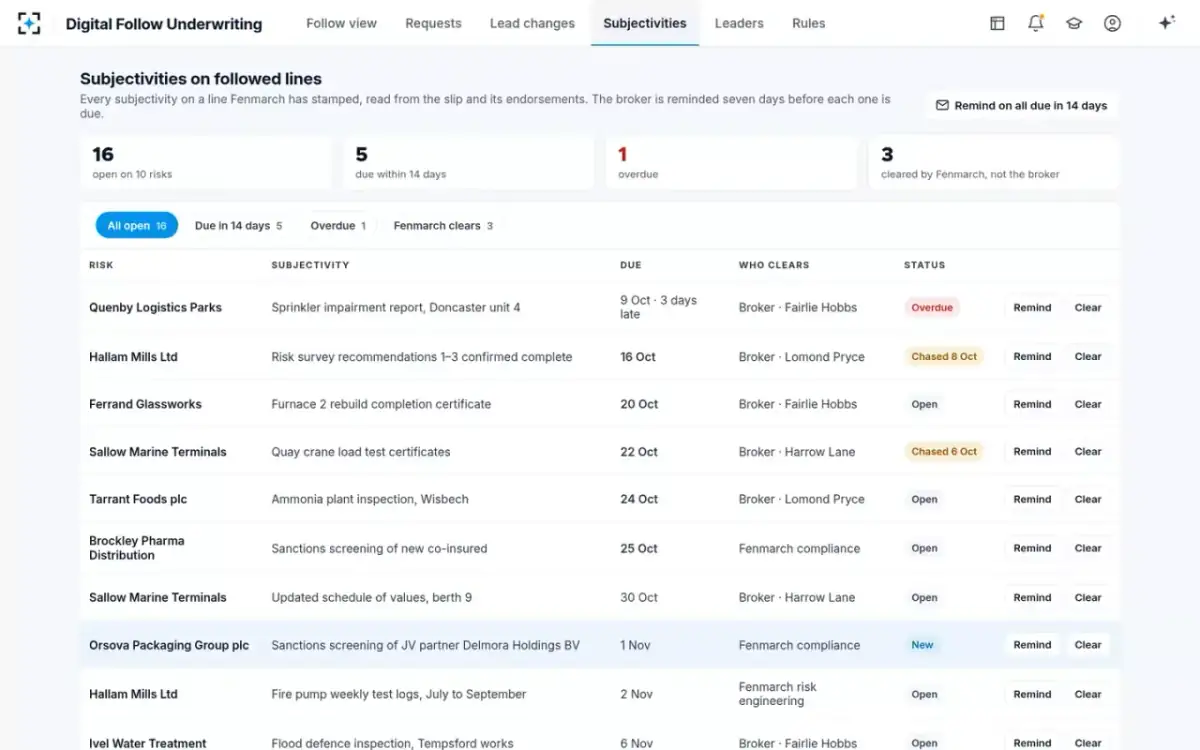Clear Quenby Logistics Parks subjectivity

(x=1088, y=308)
